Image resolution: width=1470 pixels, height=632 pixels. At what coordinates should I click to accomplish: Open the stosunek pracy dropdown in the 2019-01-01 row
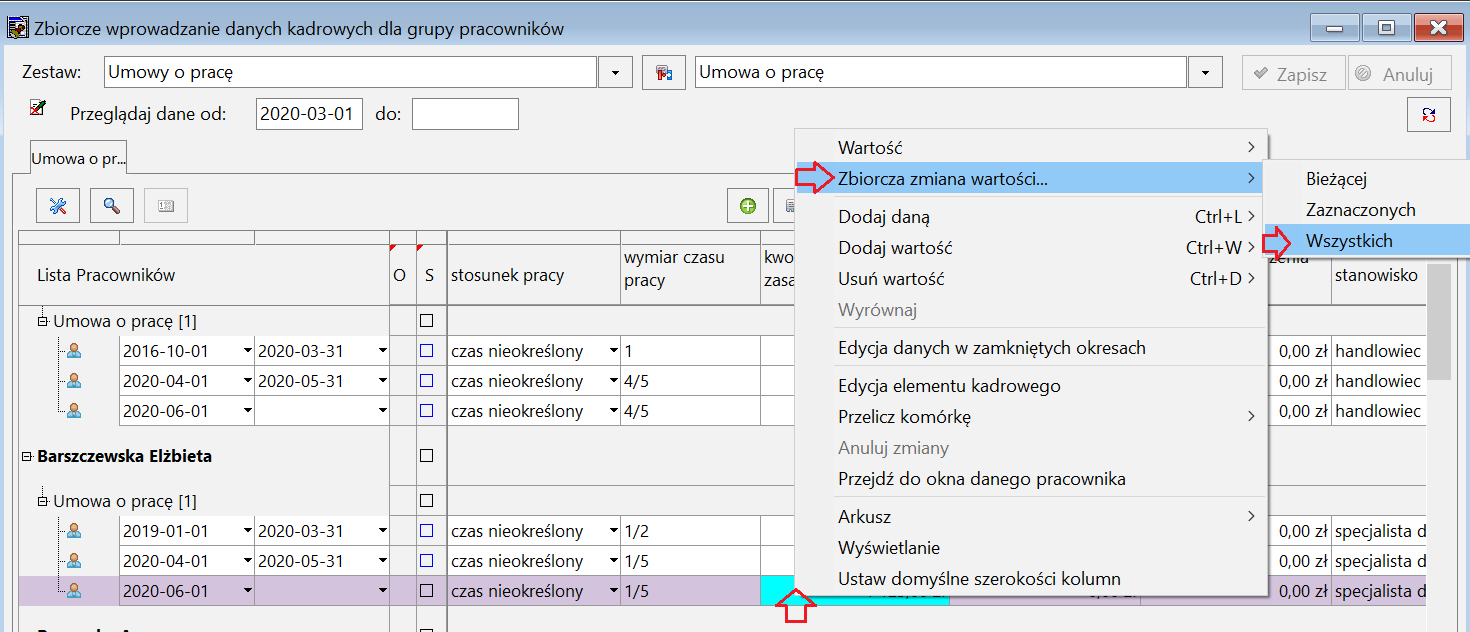[x=613, y=531]
